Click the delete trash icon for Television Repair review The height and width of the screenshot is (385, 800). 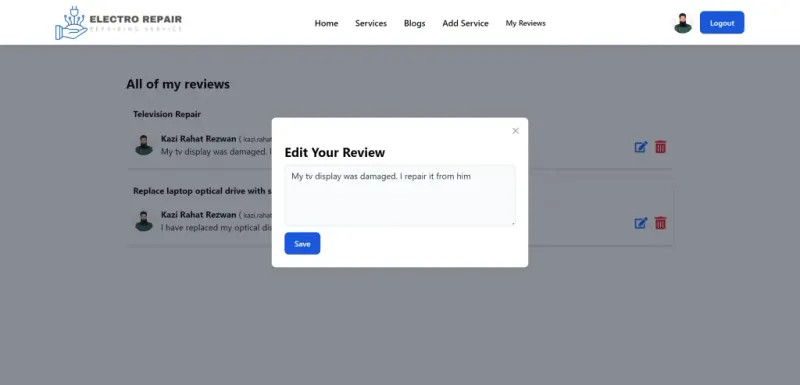tap(661, 147)
